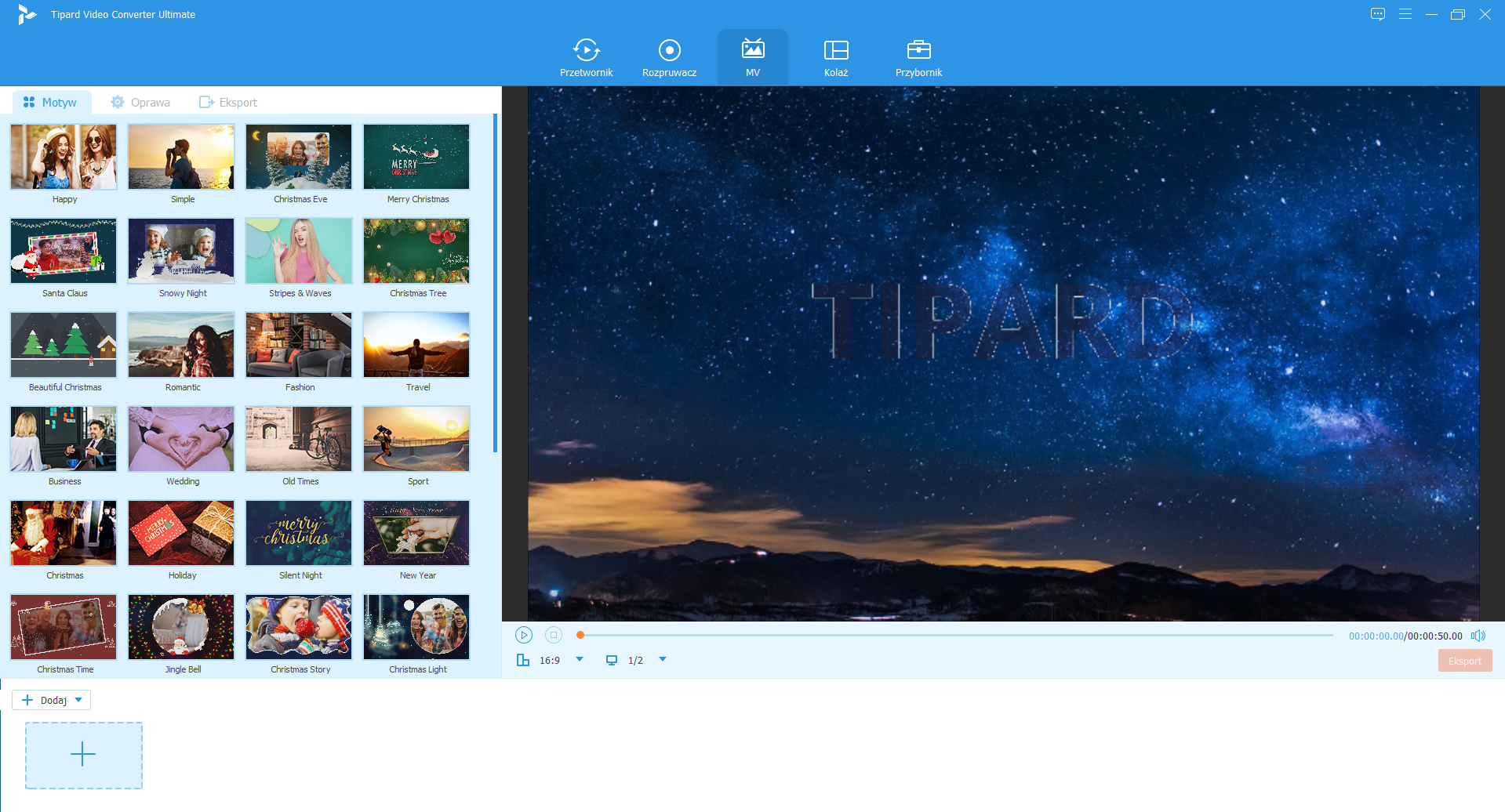Open the Przetwornik converter section

click(586, 58)
